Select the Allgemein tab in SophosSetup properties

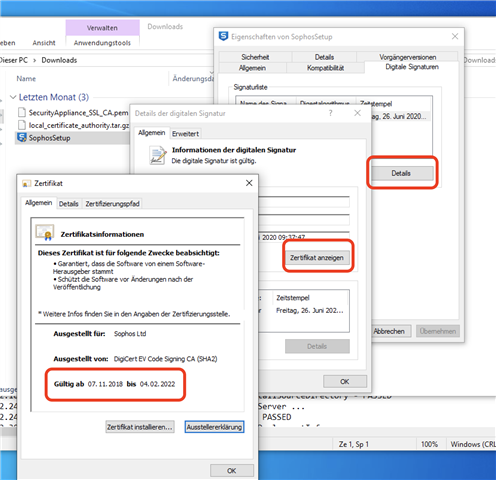[x=252, y=68]
